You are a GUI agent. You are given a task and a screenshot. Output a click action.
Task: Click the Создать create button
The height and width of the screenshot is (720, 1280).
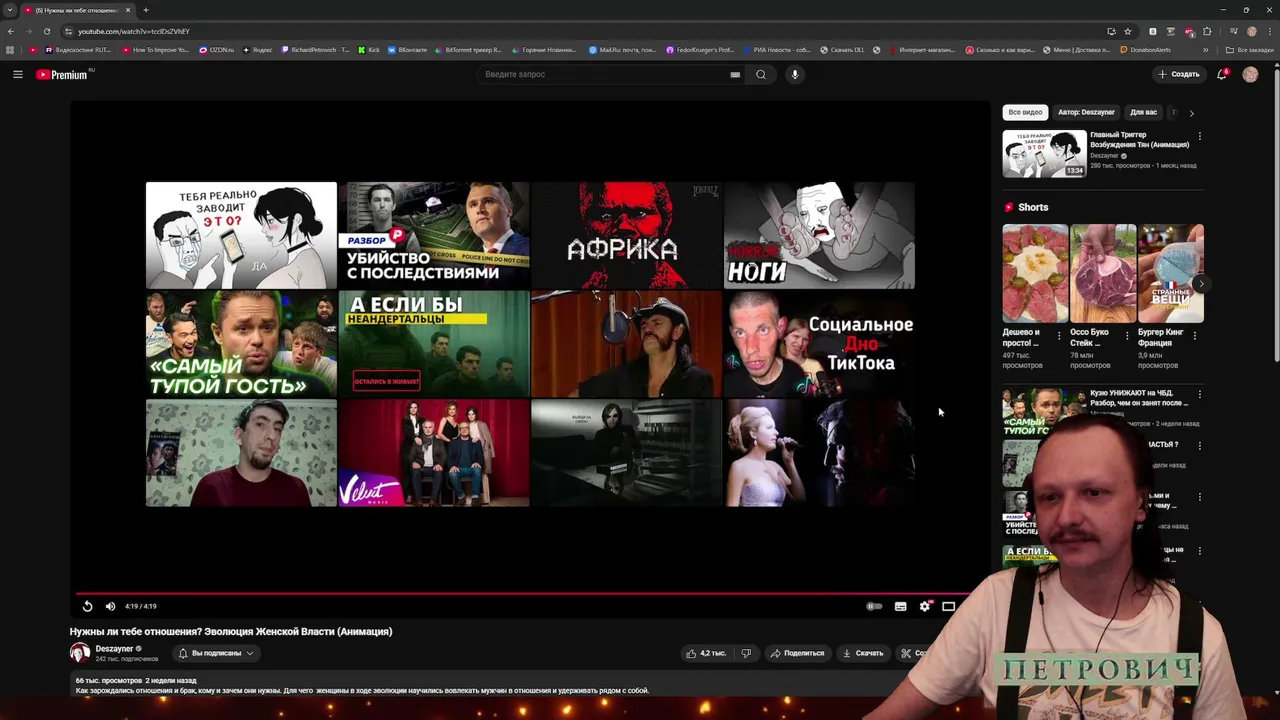[1179, 74]
